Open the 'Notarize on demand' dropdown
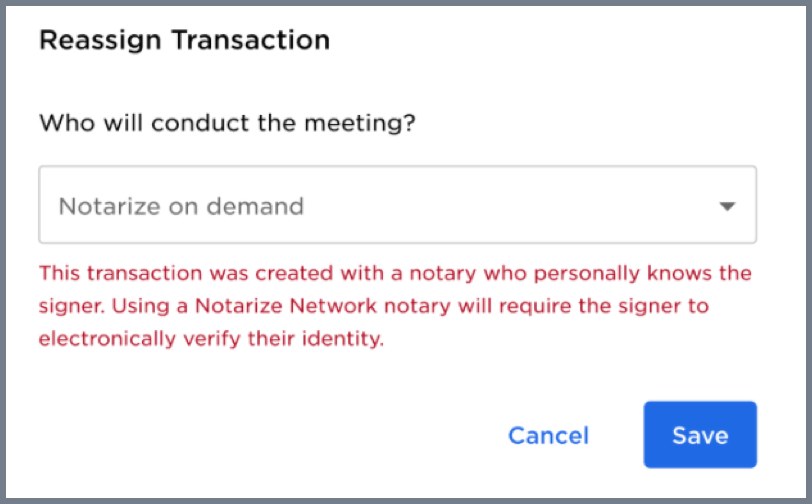812x504 pixels. click(x=398, y=205)
